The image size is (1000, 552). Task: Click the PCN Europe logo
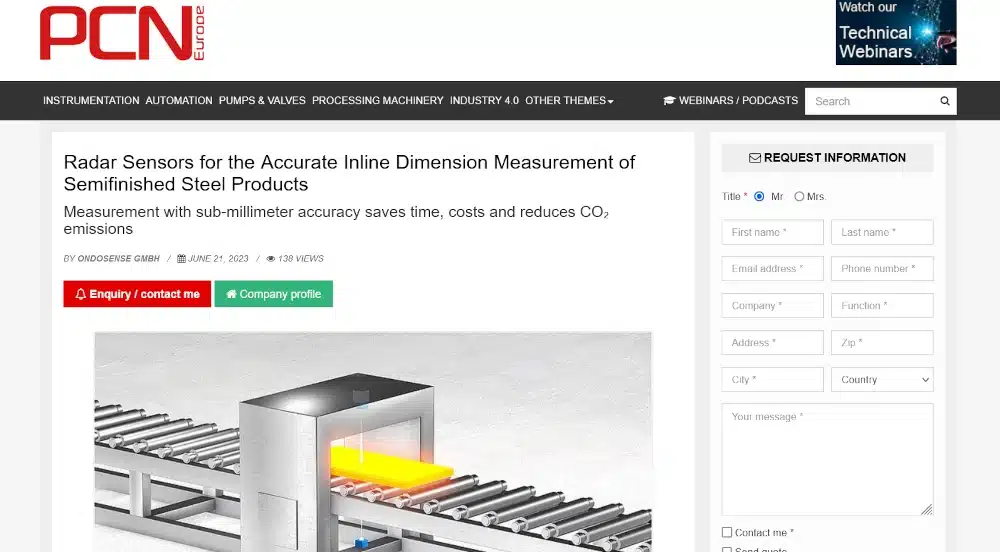pyautogui.click(x=122, y=33)
